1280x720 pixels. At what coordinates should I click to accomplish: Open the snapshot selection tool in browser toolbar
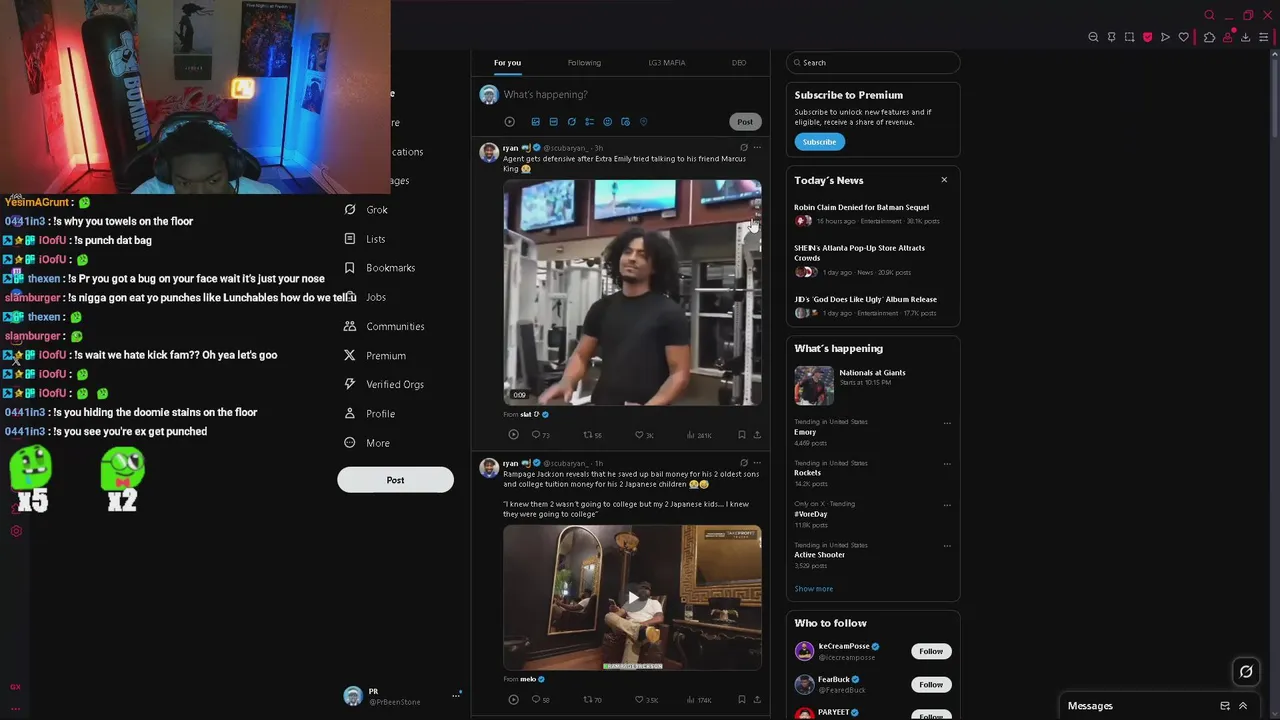tap(1129, 37)
